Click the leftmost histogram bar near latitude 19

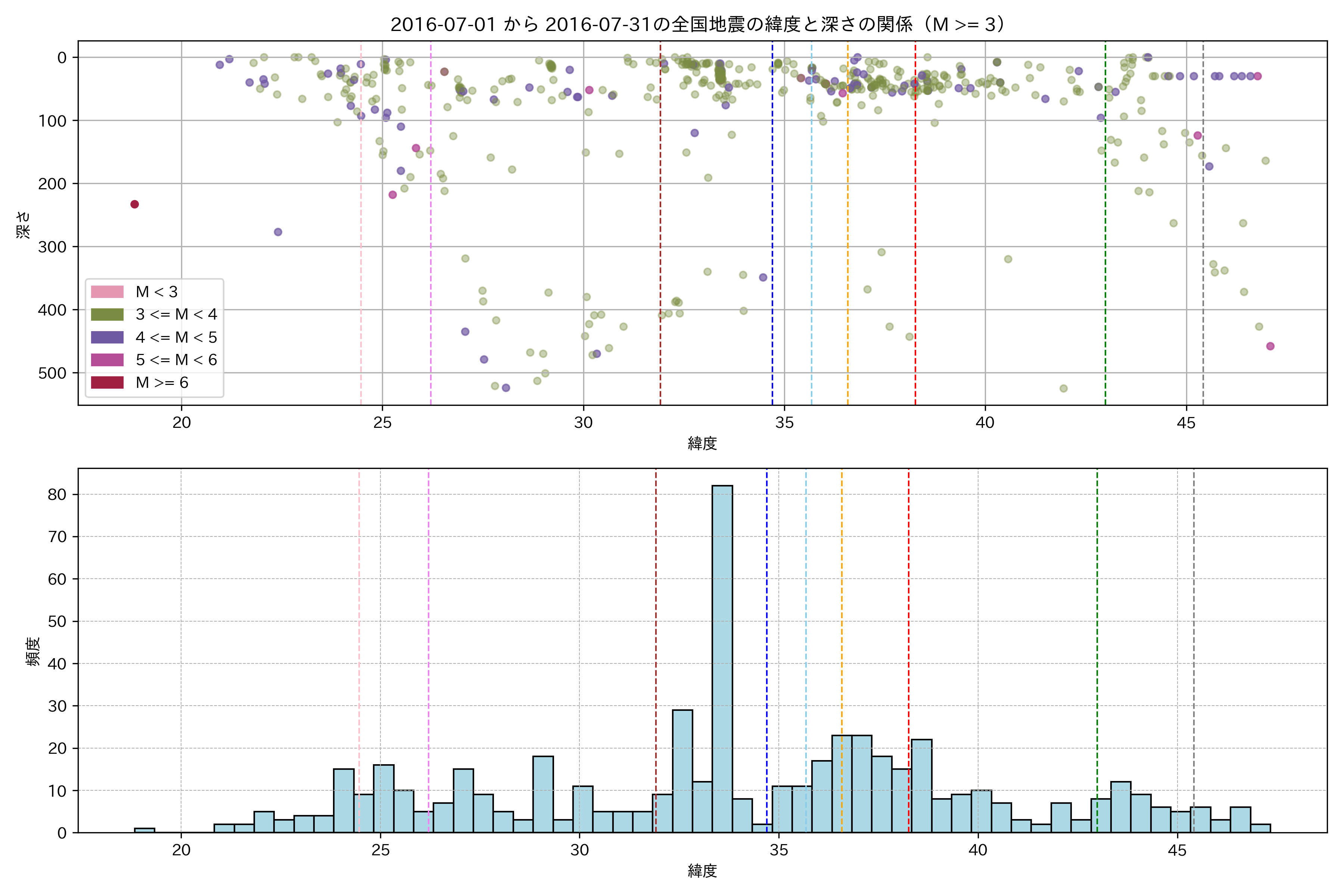(x=144, y=830)
